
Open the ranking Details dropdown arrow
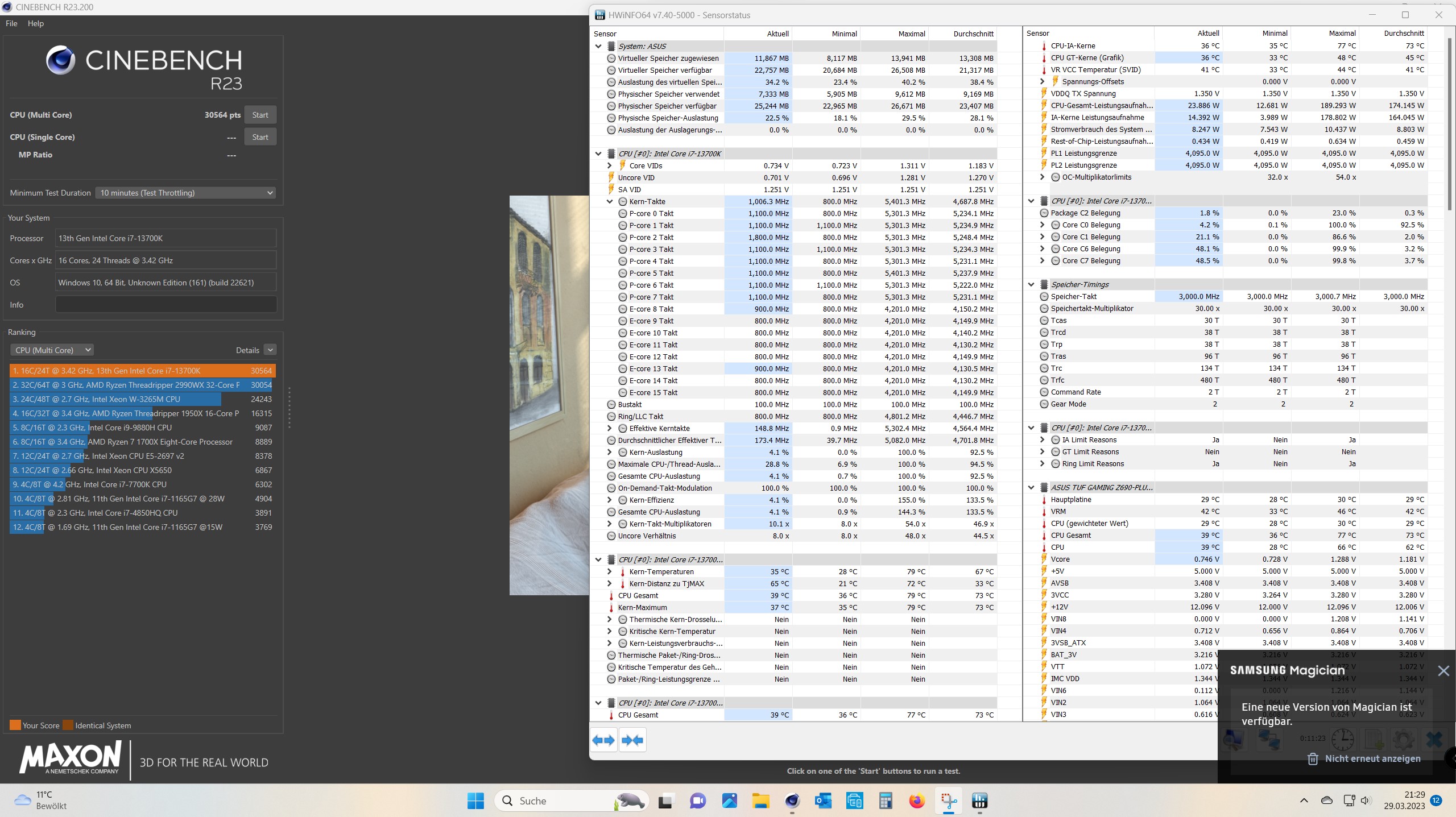click(271, 350)
